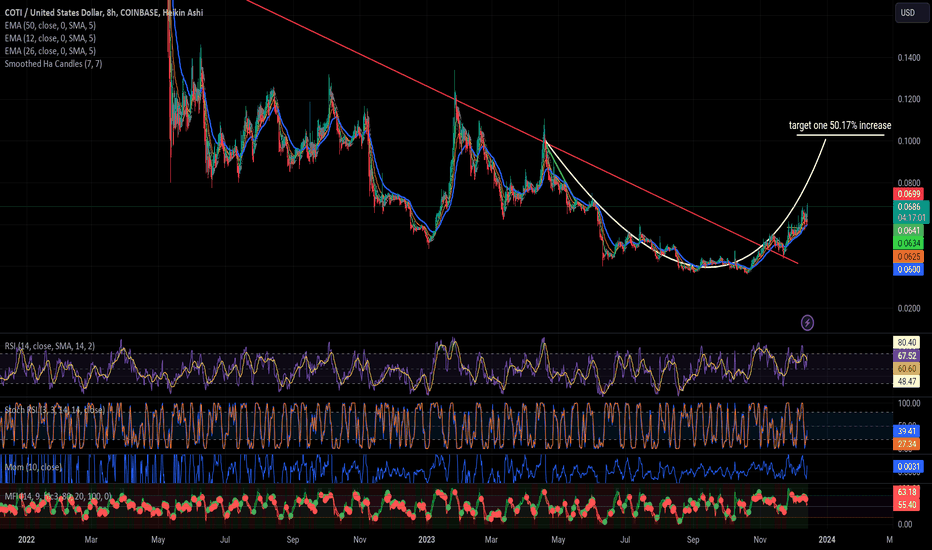Click the green 0.0641 price label
Screen dimensions: 932x550
point(908,231)
